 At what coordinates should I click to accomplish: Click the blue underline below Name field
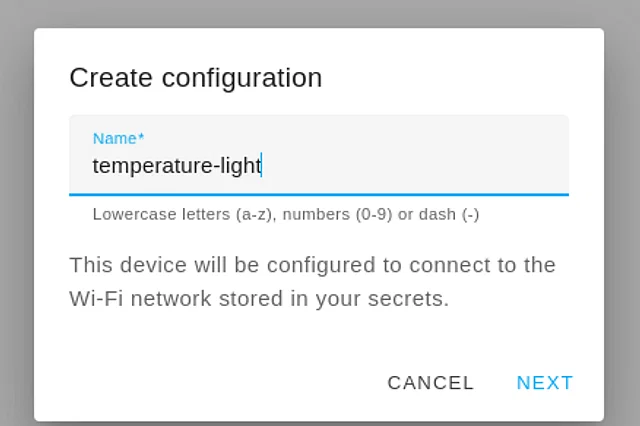[318, 194]
